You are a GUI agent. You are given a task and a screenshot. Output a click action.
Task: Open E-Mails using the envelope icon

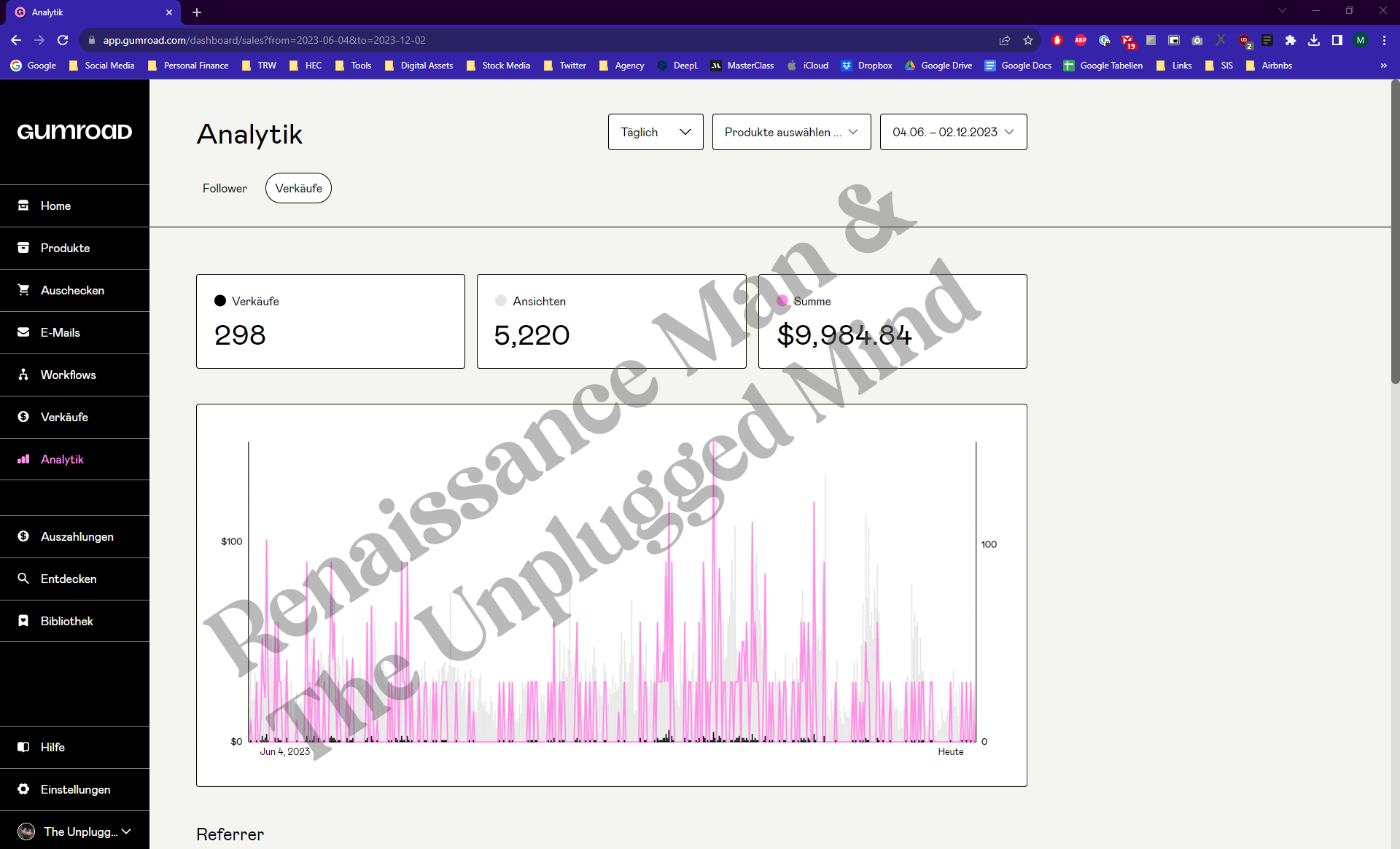(23, 332)
